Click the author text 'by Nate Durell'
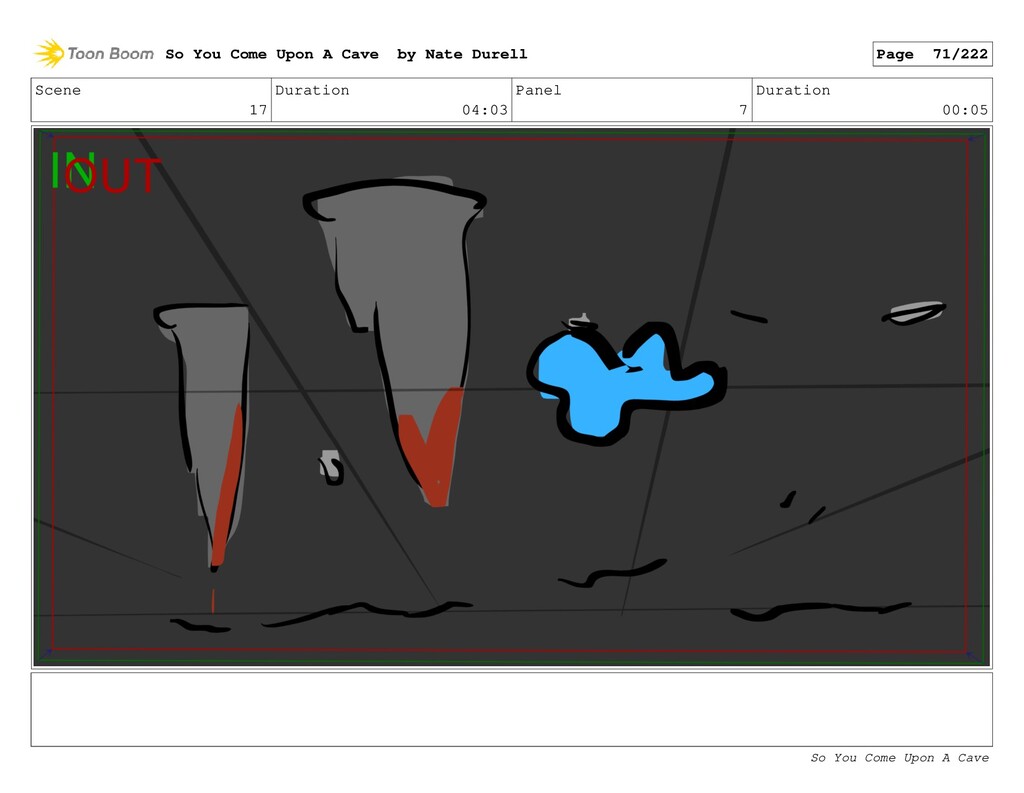Viewport: 1024px width, 793px height. click(462, 54)
